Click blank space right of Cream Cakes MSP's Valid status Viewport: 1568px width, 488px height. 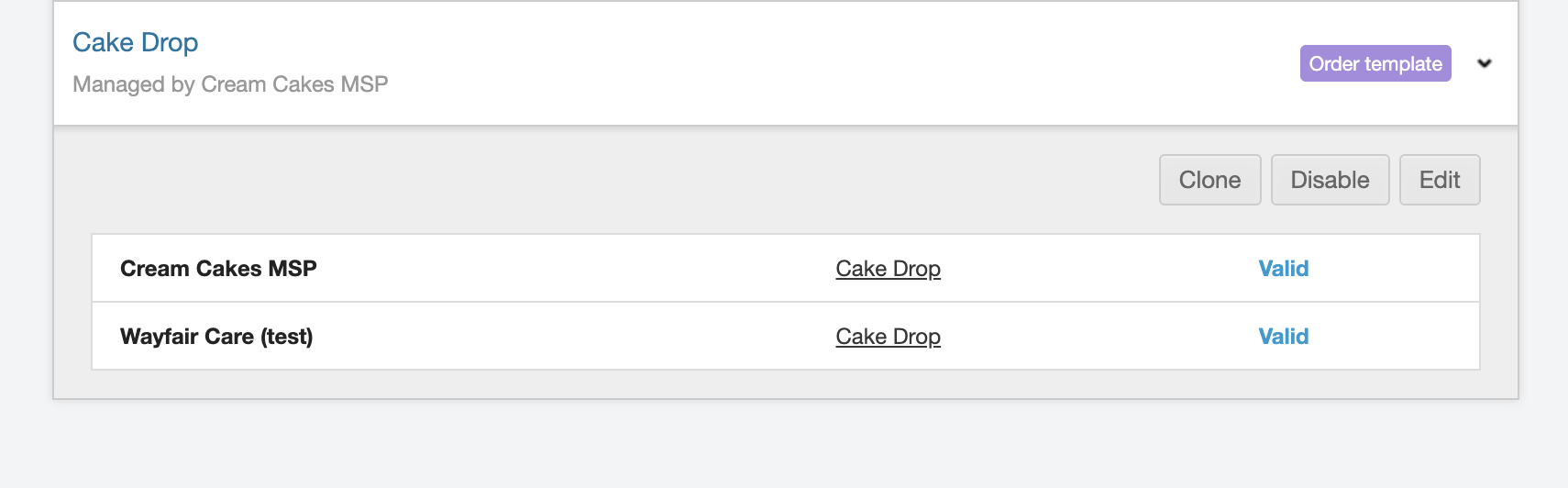pos(1394,269)
